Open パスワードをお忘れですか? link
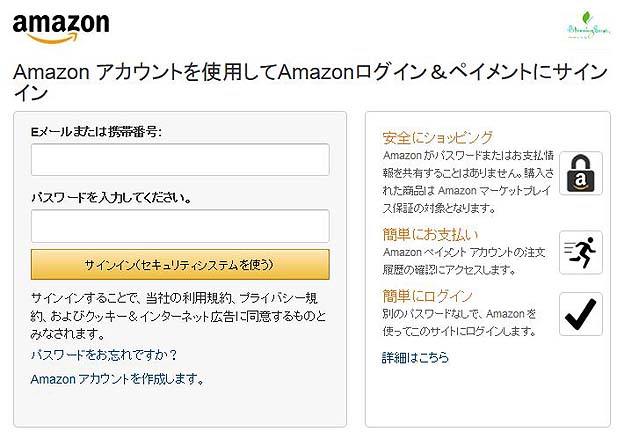Image resolution: width=617 pixels, height=439 pixels. point(104,355)
